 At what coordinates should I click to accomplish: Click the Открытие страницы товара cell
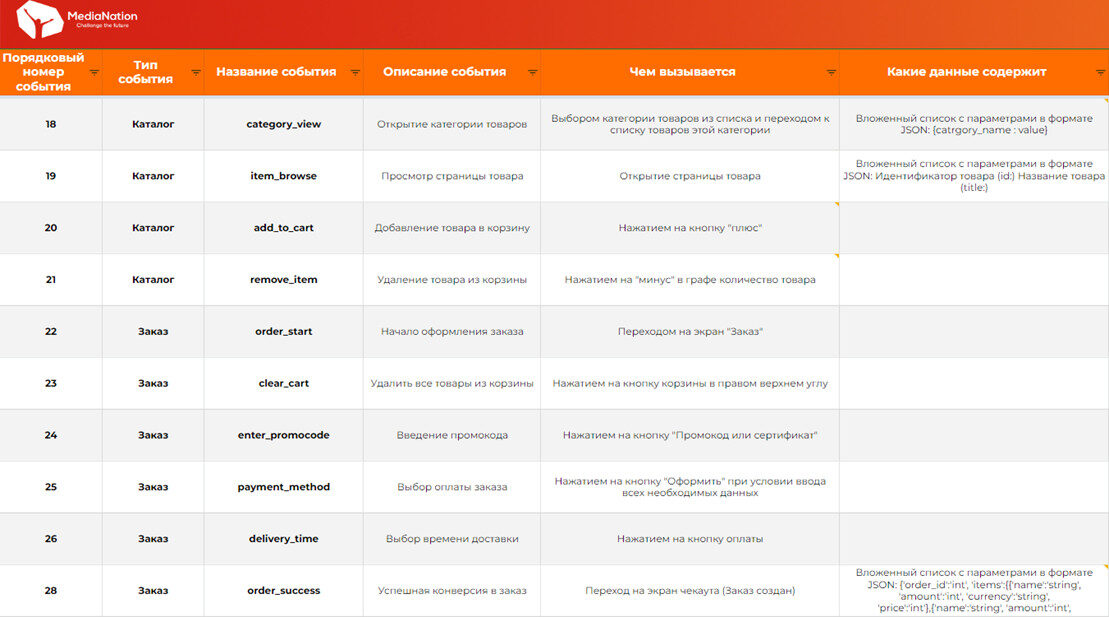(690, 176)
